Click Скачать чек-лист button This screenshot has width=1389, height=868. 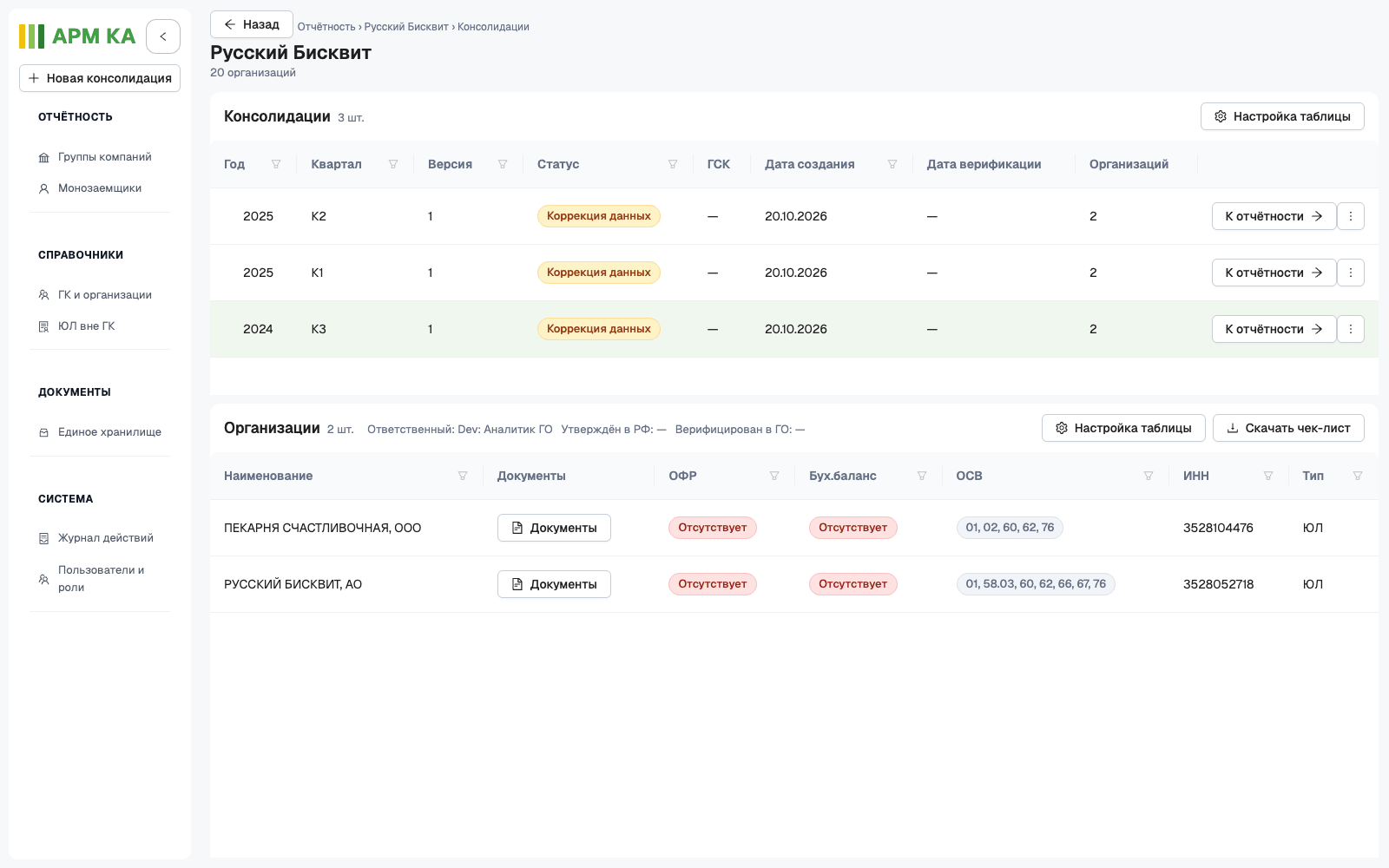click(x=1288, y=428)
